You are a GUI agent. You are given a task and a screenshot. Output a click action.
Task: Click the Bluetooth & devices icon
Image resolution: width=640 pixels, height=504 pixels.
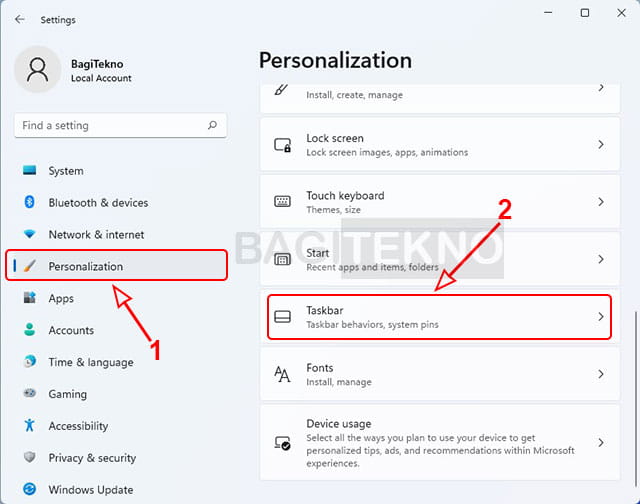(29, 202)
